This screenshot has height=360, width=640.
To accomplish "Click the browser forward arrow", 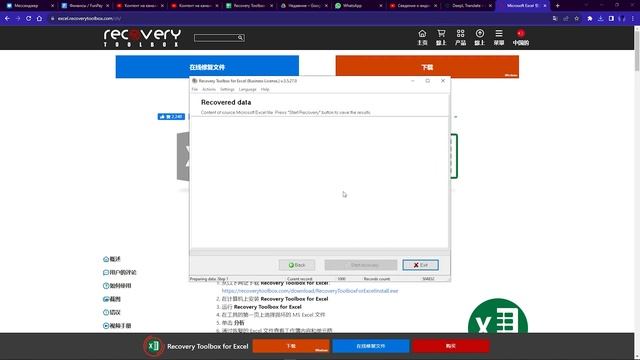I will (x=18, y=18).
